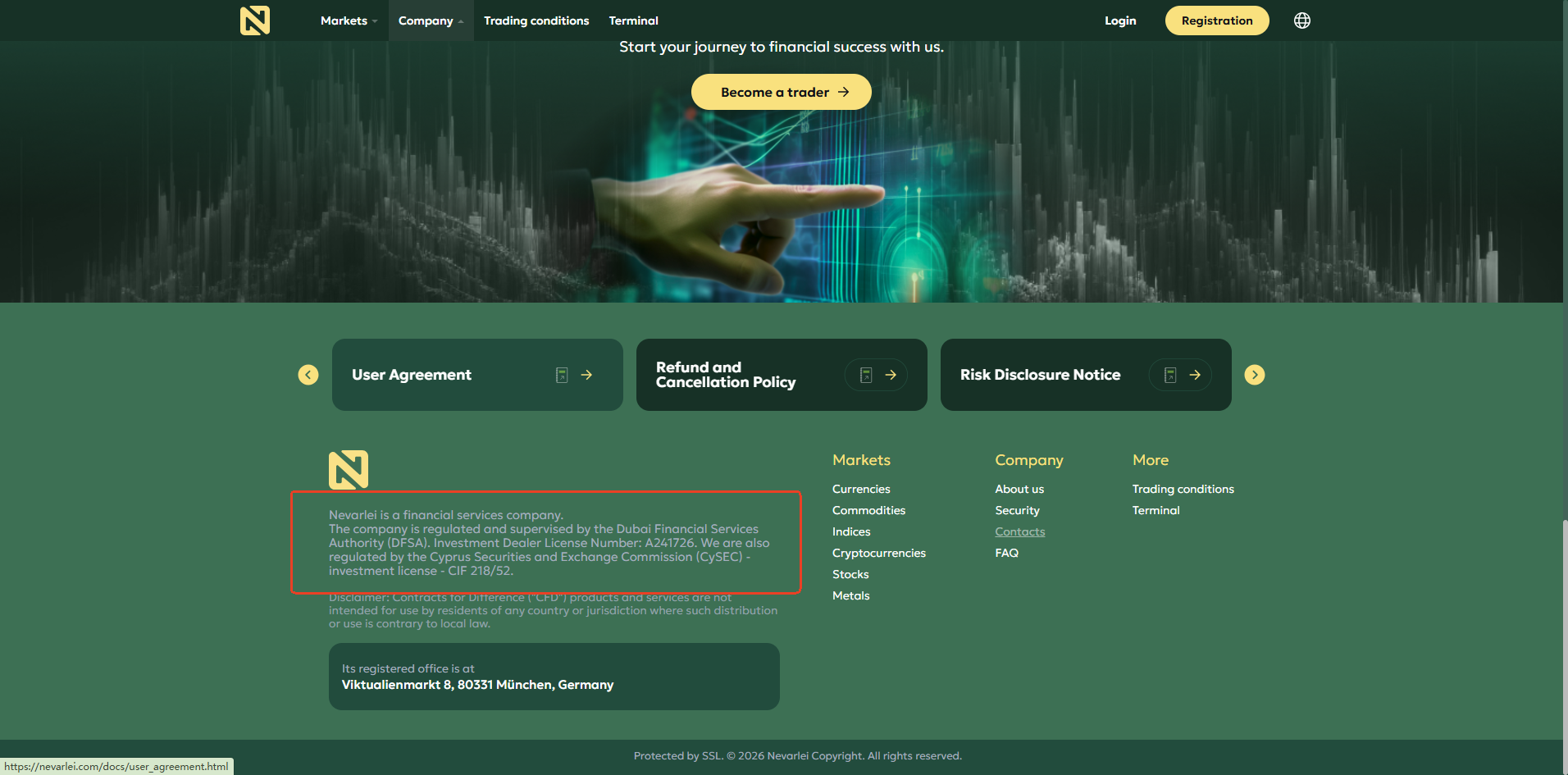Open the Trading conditions nav item
The height and width of the screenshot is (775, 1568).
[536, 21]
